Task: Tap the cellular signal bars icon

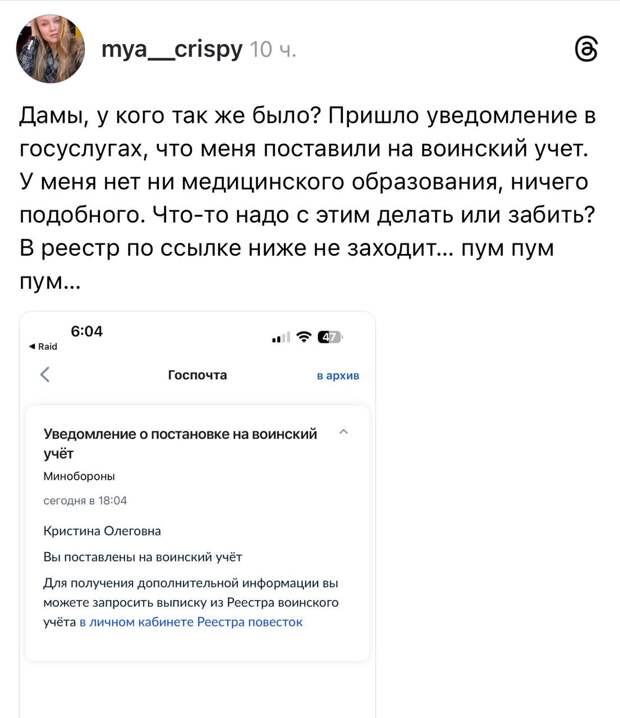Action: pos(281,338)
